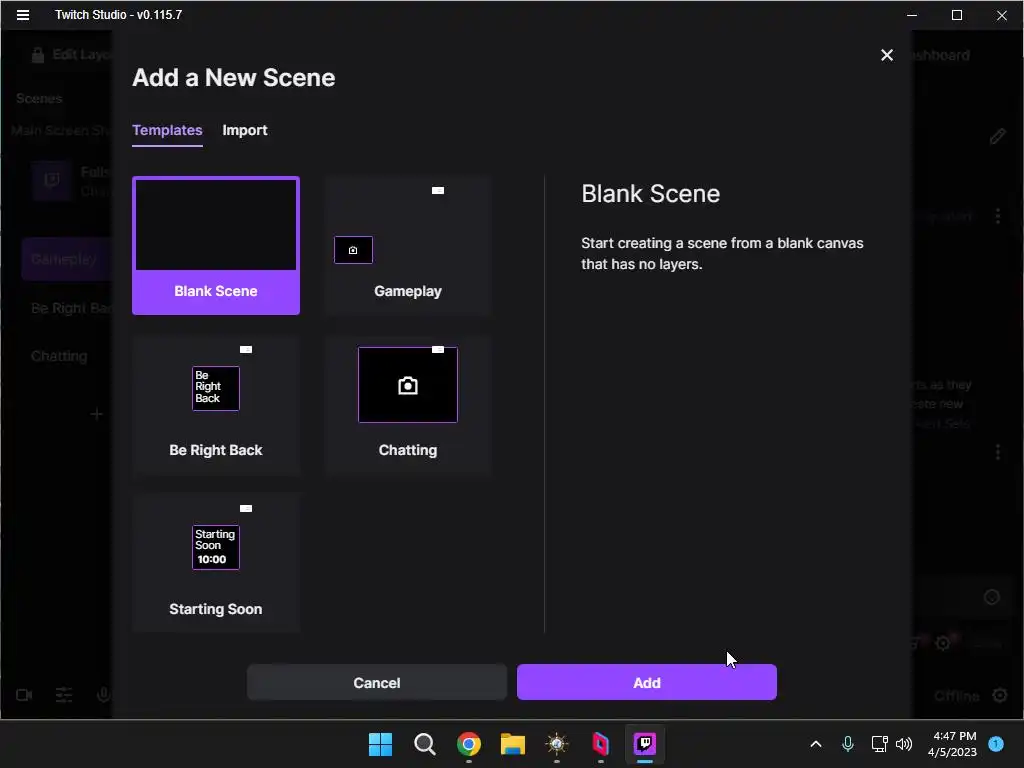Open the lower three-dot options menu

[998, 452]
